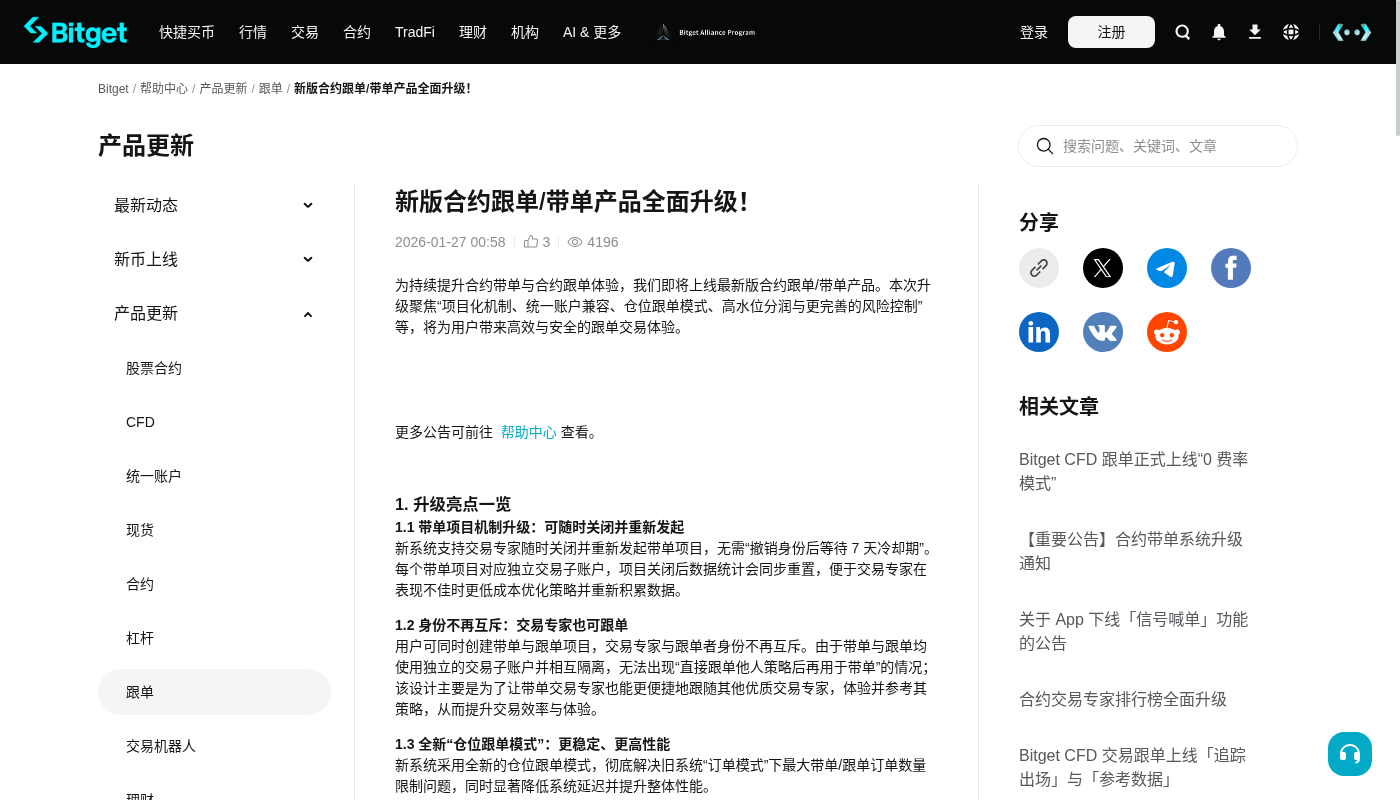Go to 产品更新 breadcrumb link
The height and width of the screenshot is (800, 1400).
point(223,88)
